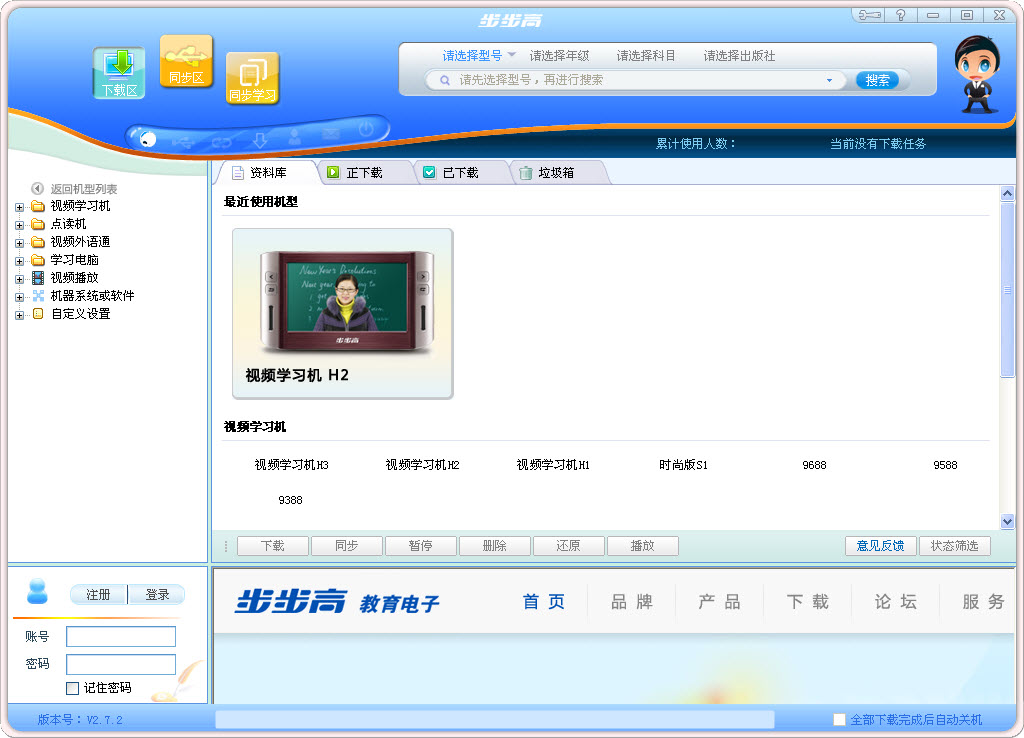Click the 同步 button in bottom toolbar
The height and width of the screenshot is (738, 1024).
click(347, 546)
